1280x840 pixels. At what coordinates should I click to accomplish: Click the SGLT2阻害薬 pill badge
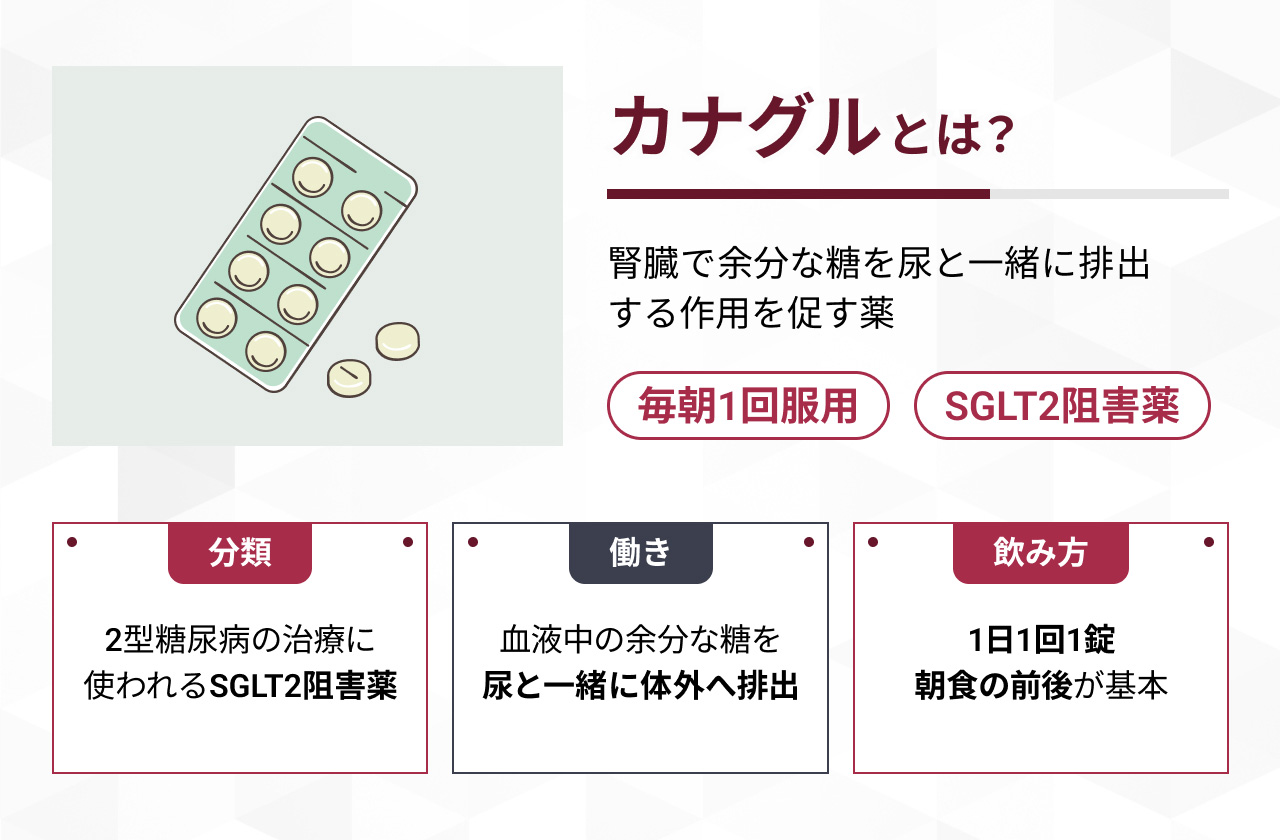pos(1063,406)
